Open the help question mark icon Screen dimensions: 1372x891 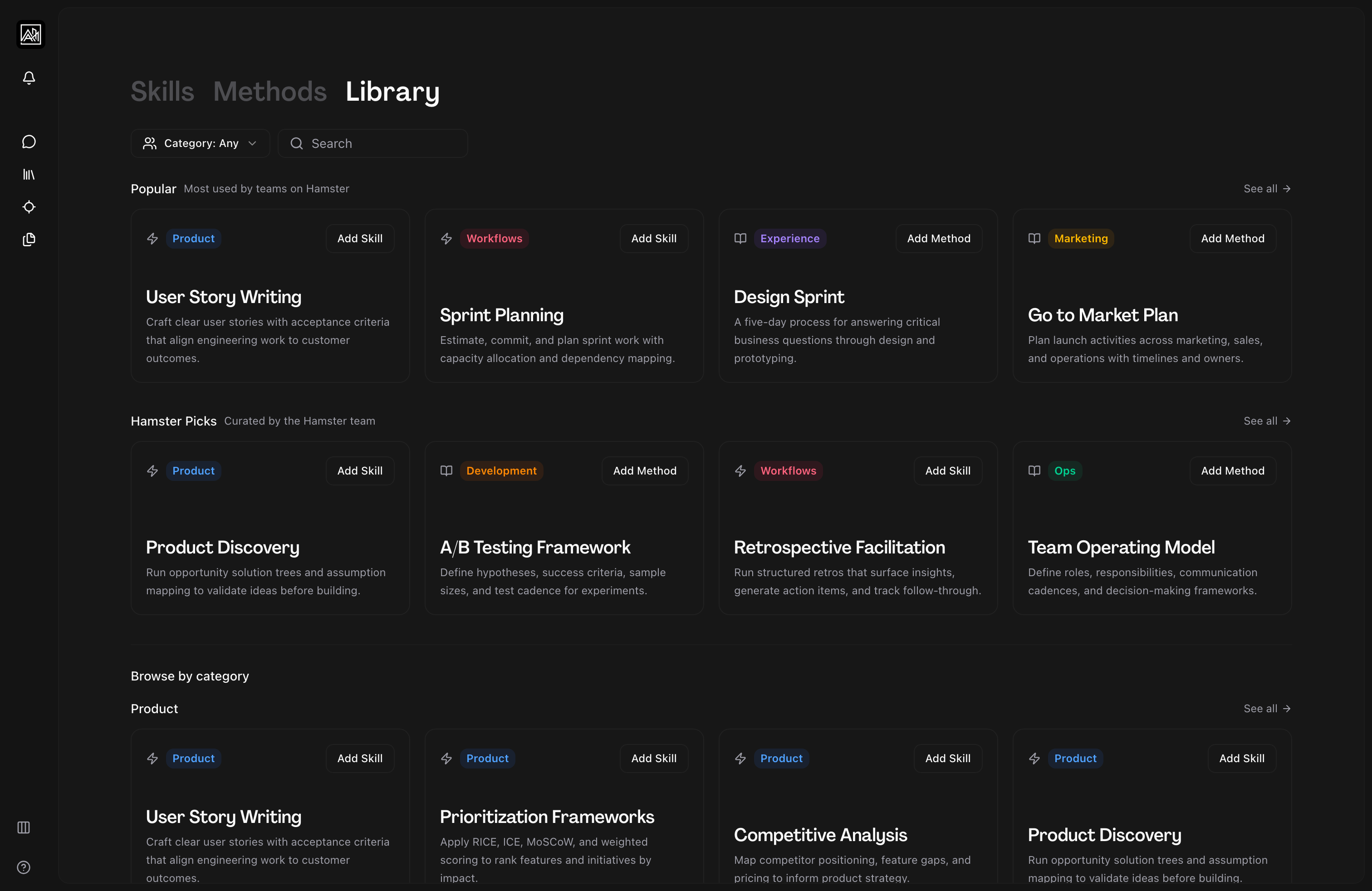pos(24,867)
